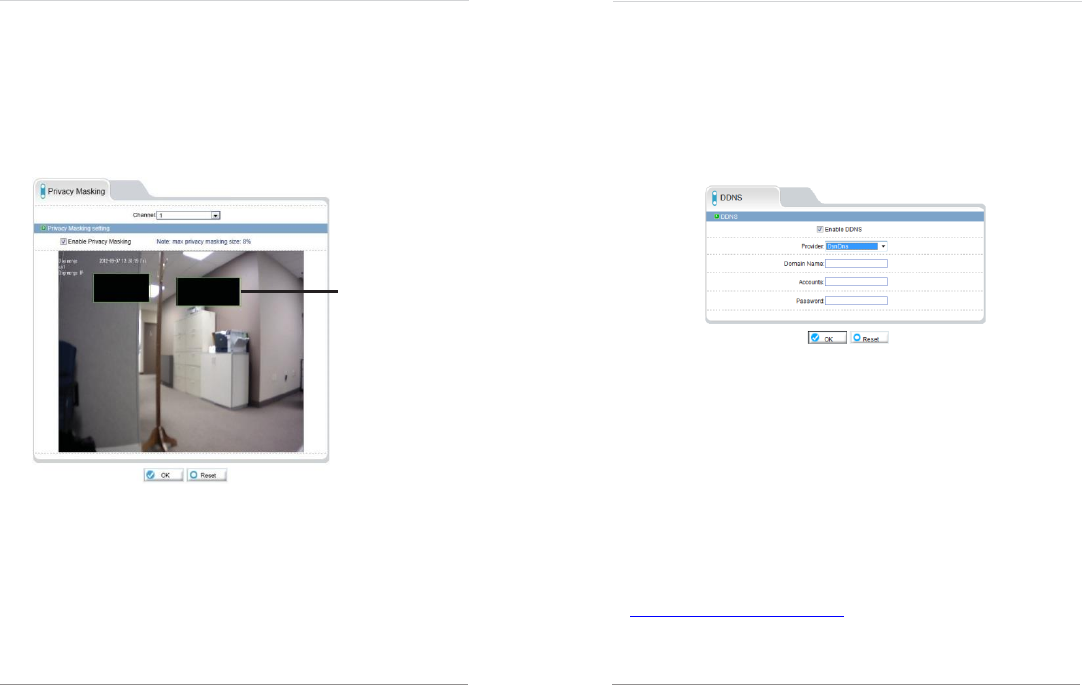
Task: Click the Password input field
Action: 856,301
